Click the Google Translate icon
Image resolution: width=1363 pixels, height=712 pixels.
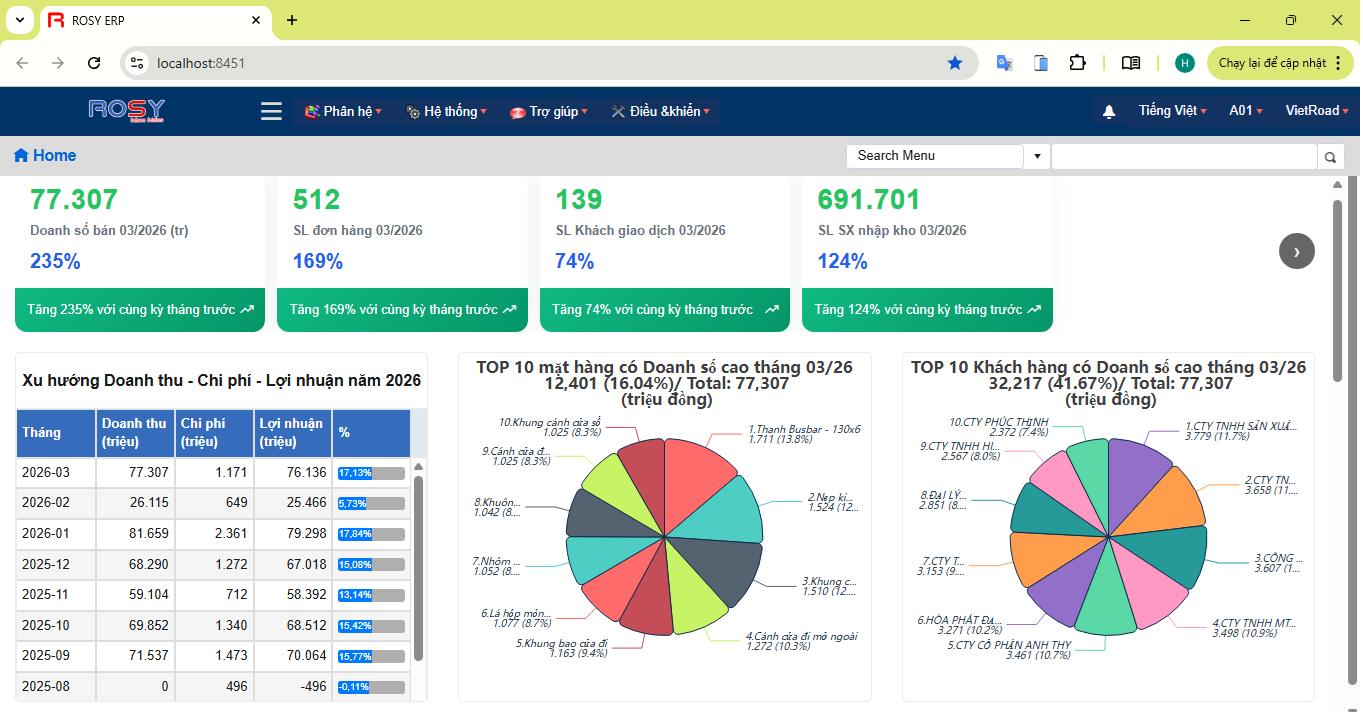pyautogui.click(x=1004, y=63)
